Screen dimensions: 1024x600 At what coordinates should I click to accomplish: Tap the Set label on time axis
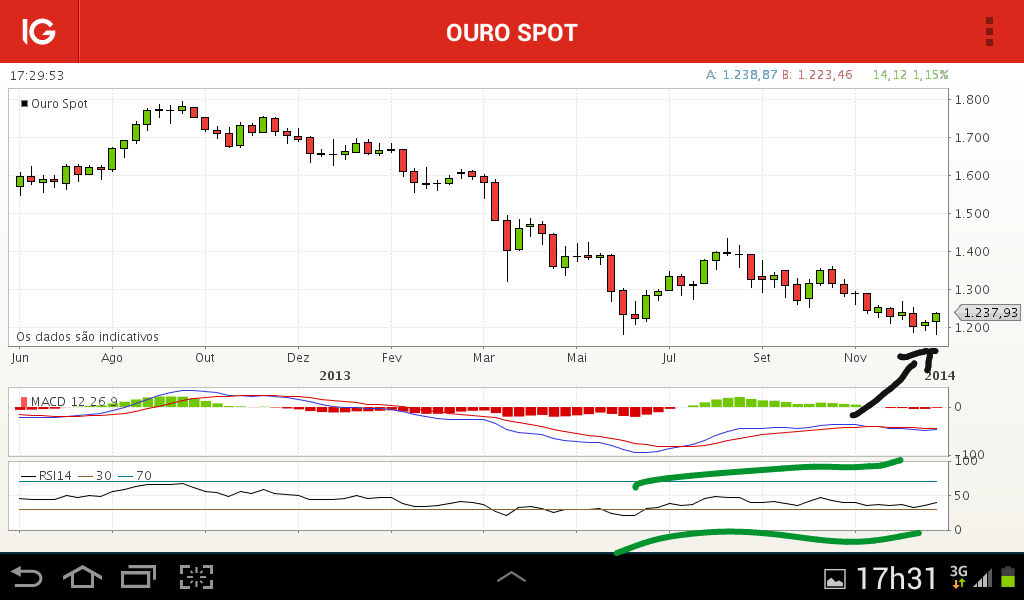761,358
